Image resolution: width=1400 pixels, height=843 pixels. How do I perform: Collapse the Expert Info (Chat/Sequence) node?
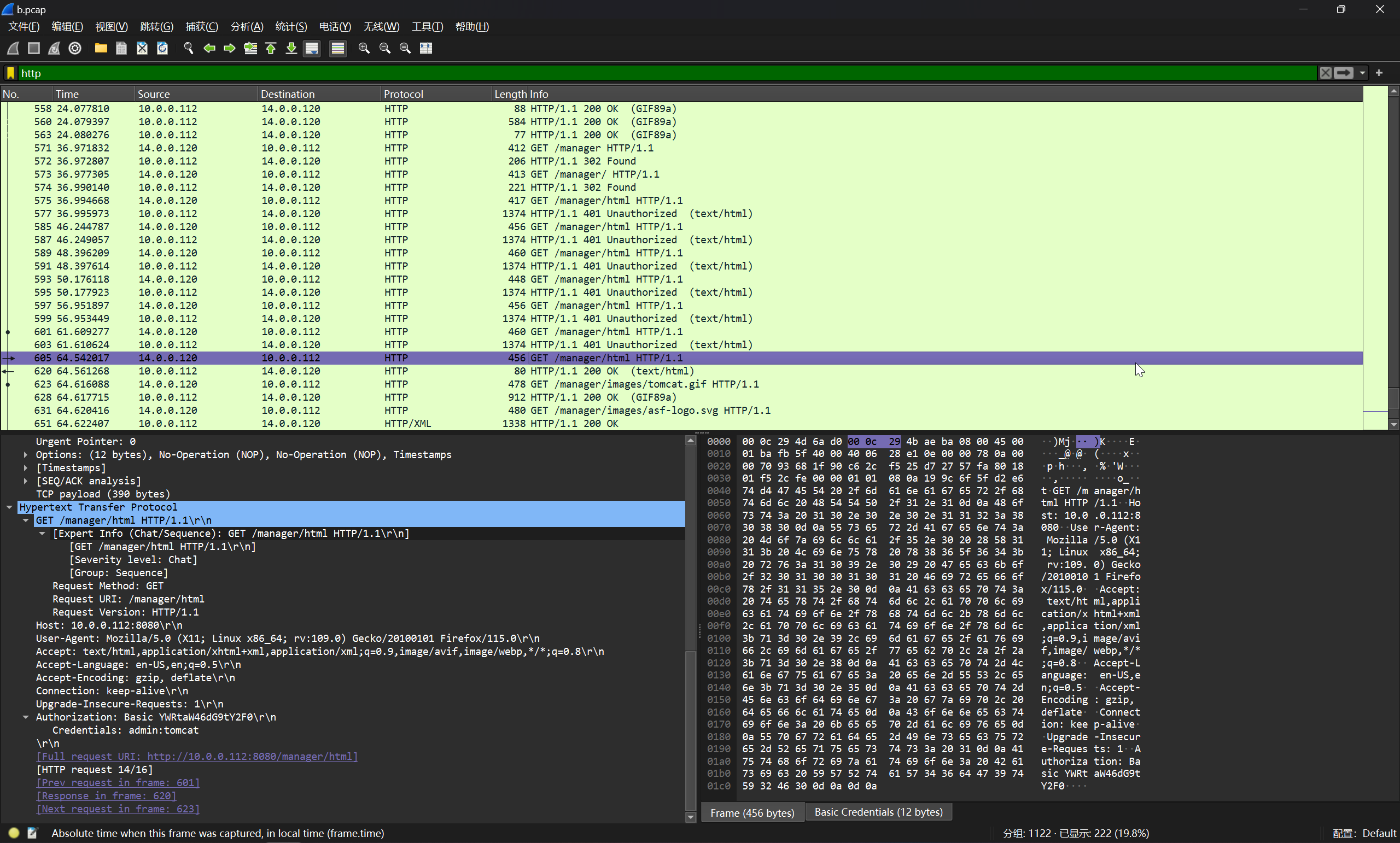pyautogui.click(x=42, y=533)
